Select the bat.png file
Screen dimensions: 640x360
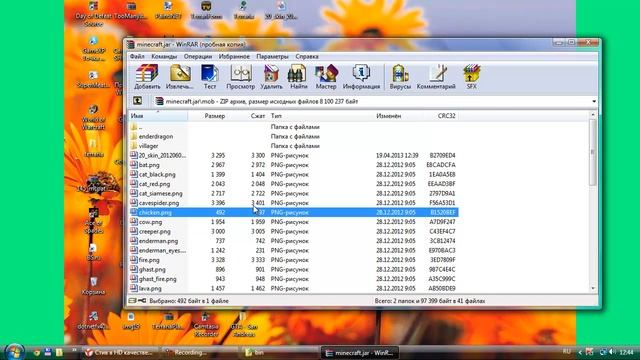point(294,165)
